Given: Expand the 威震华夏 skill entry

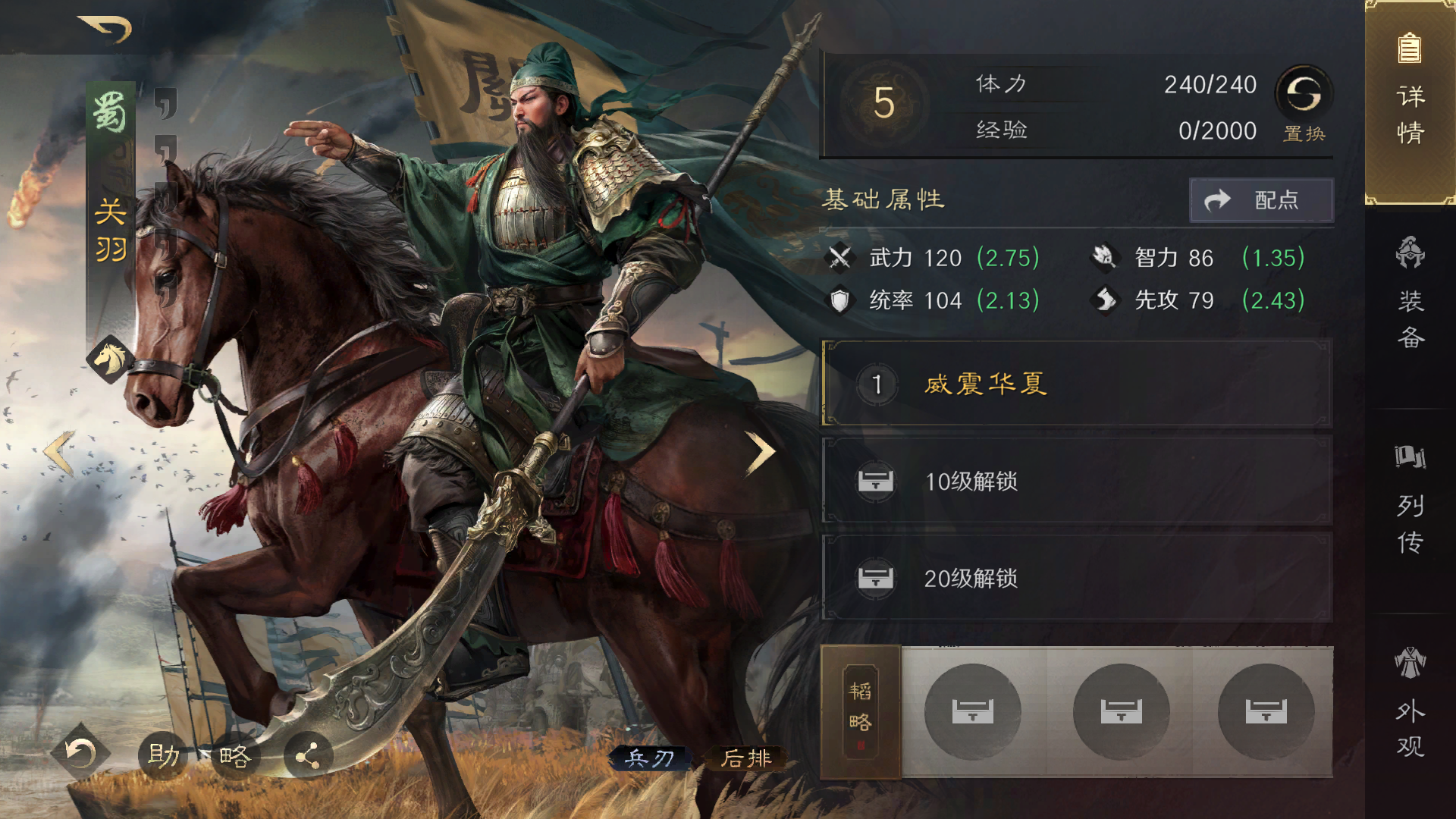Looking at the screenshot, I should [1077, 384].
